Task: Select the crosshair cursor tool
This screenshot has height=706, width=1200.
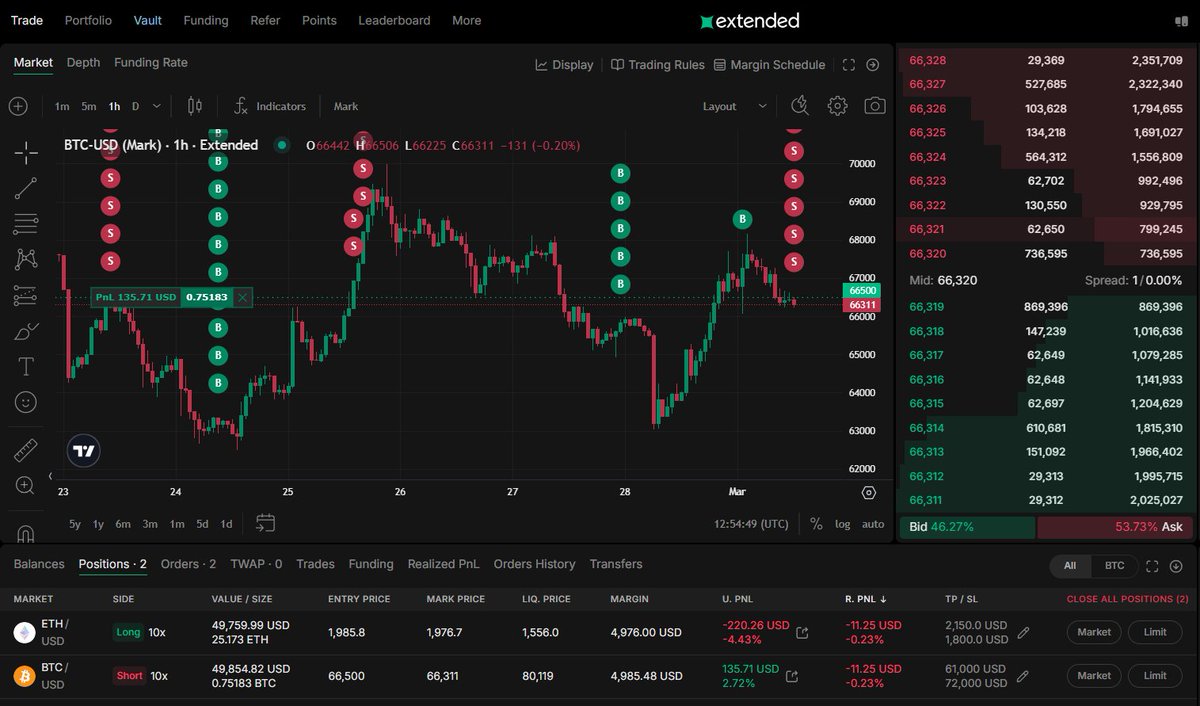Action: pyautogui.click(x=26, y=152)
